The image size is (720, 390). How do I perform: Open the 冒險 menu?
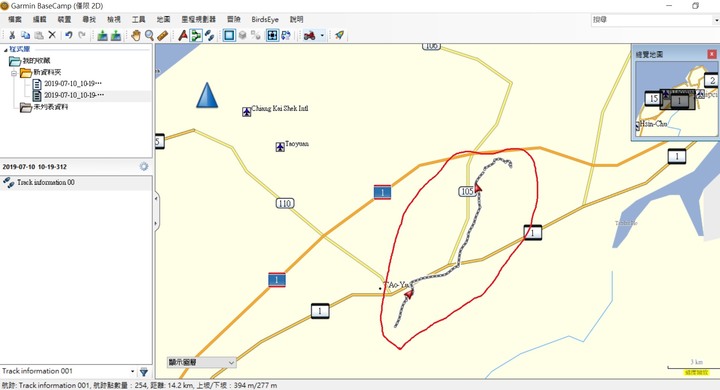tap(234, 19)
